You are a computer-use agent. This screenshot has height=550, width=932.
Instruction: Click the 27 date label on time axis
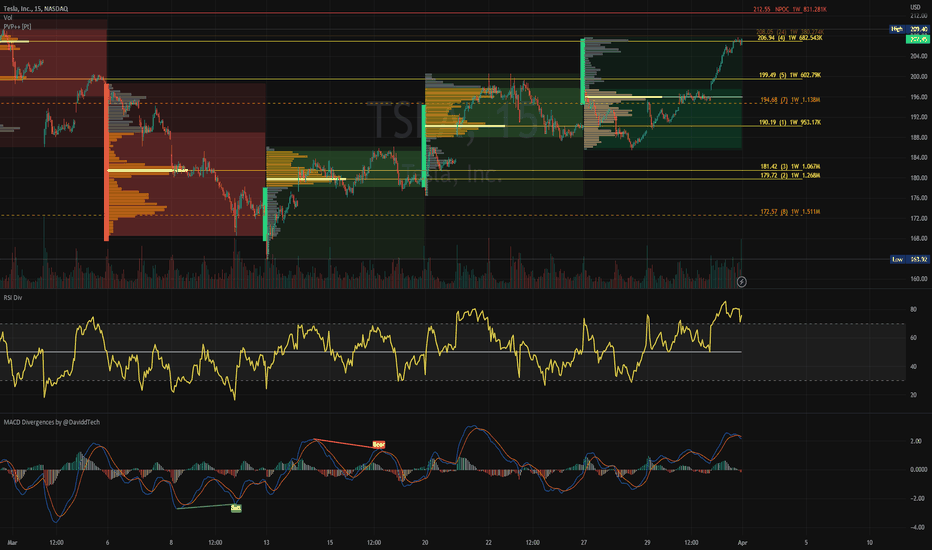coord(584,543)
